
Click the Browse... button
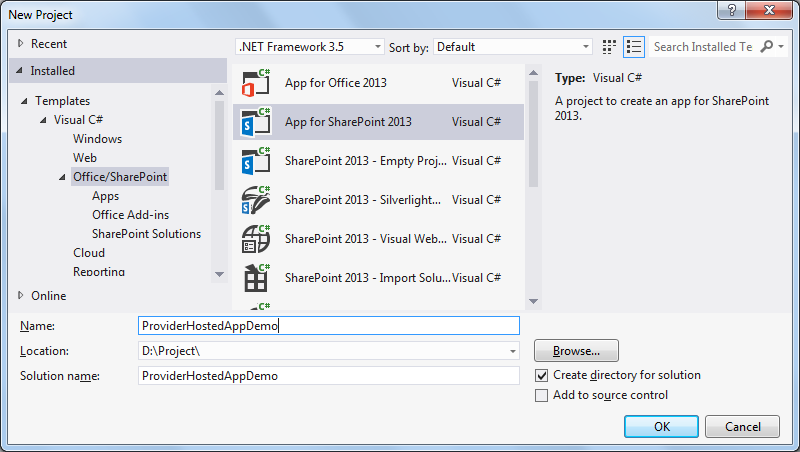tap(577, 351)
